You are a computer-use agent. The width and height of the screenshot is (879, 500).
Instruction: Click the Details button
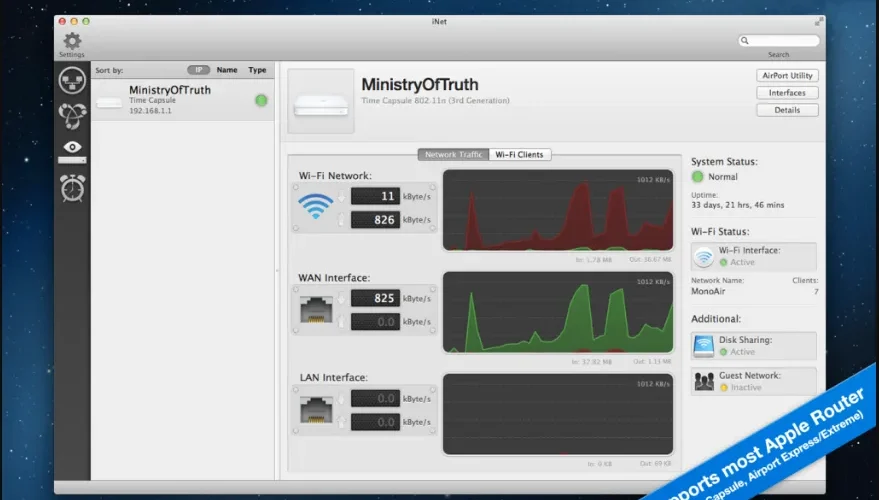[787, 110]
